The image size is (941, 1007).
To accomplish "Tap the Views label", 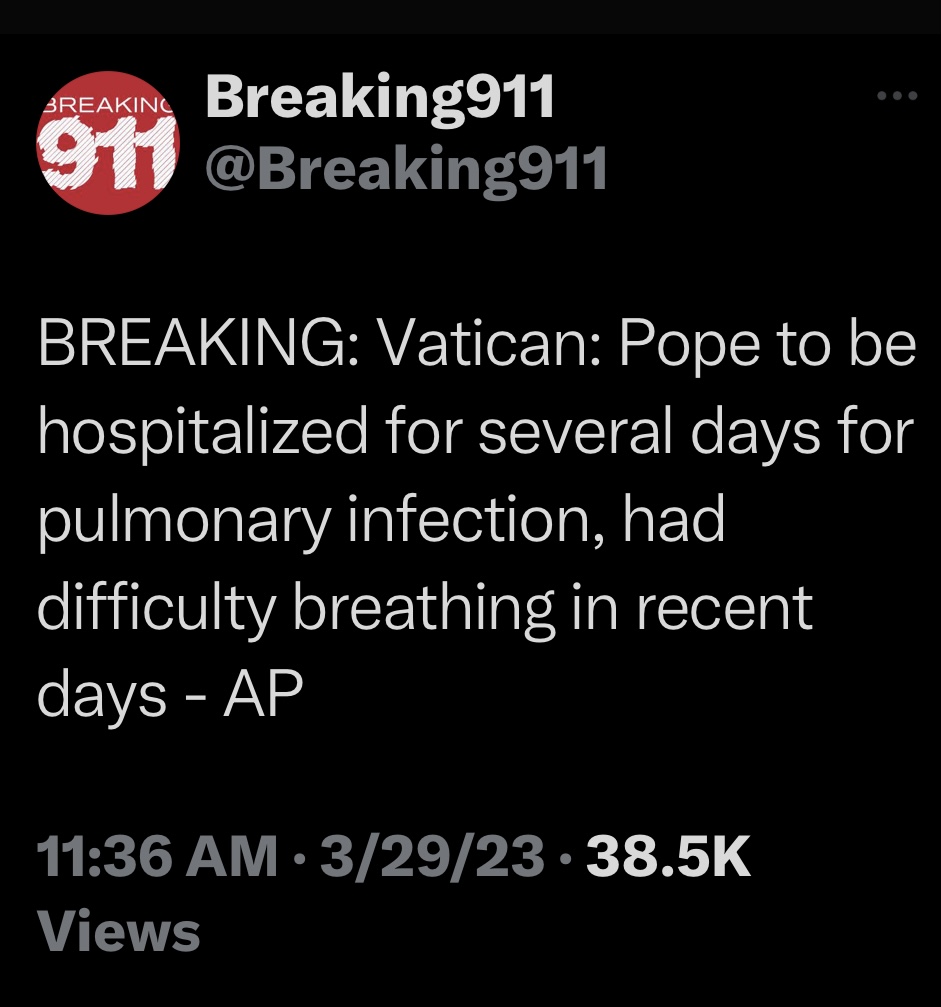I will pos(119,932).
